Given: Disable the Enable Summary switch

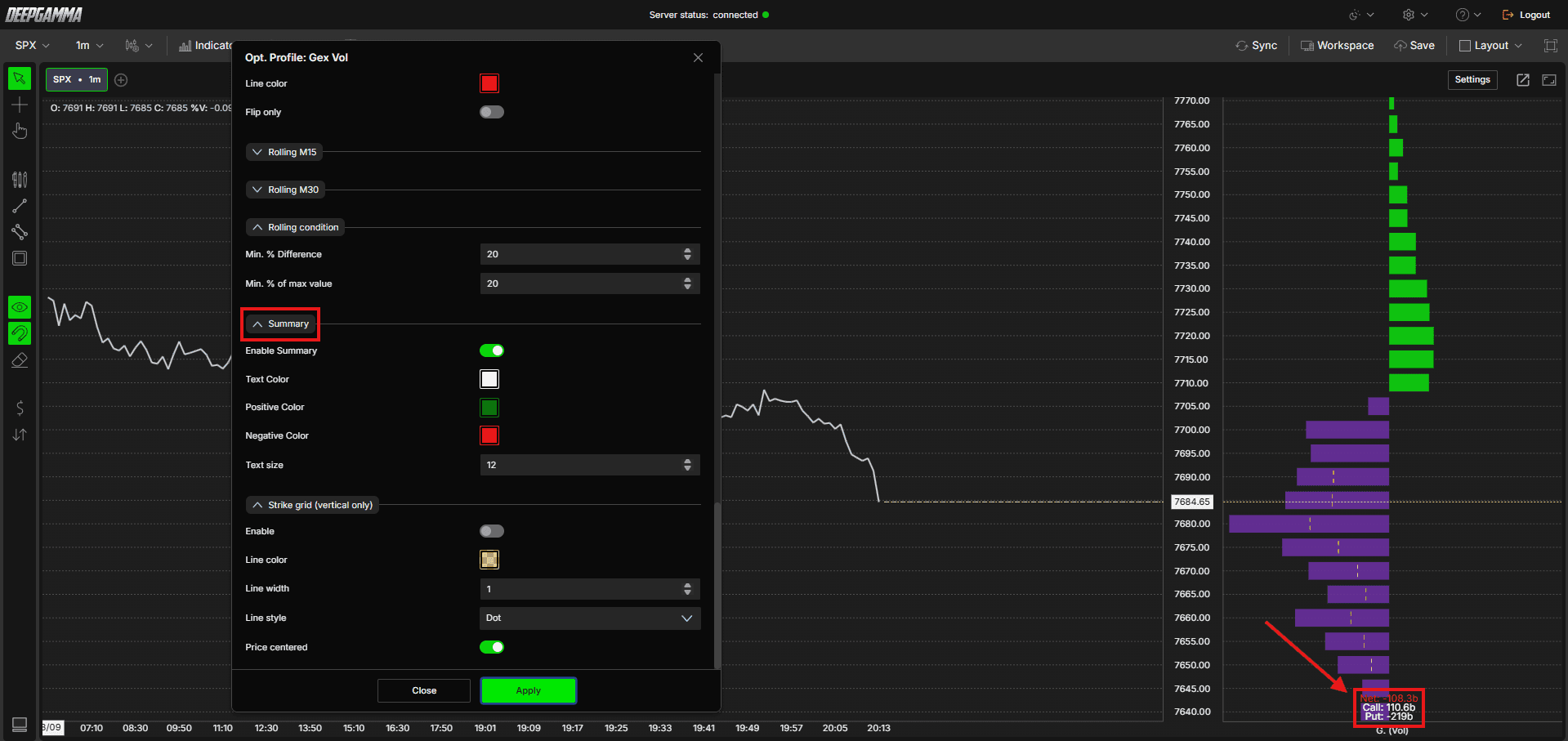Looking at the screenshot, I should coord(492,350).
